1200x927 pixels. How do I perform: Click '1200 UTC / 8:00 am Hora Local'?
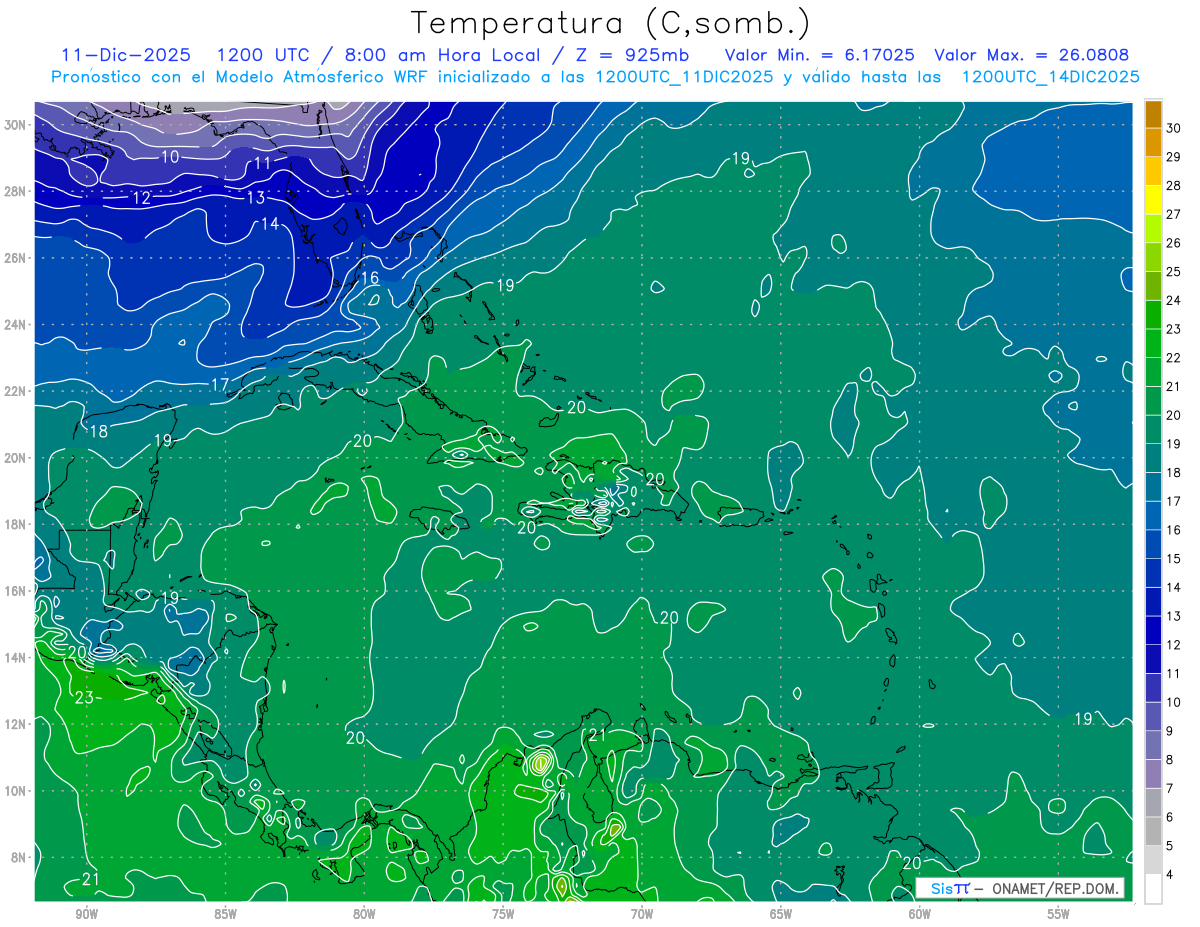click(x=378, y=55)
